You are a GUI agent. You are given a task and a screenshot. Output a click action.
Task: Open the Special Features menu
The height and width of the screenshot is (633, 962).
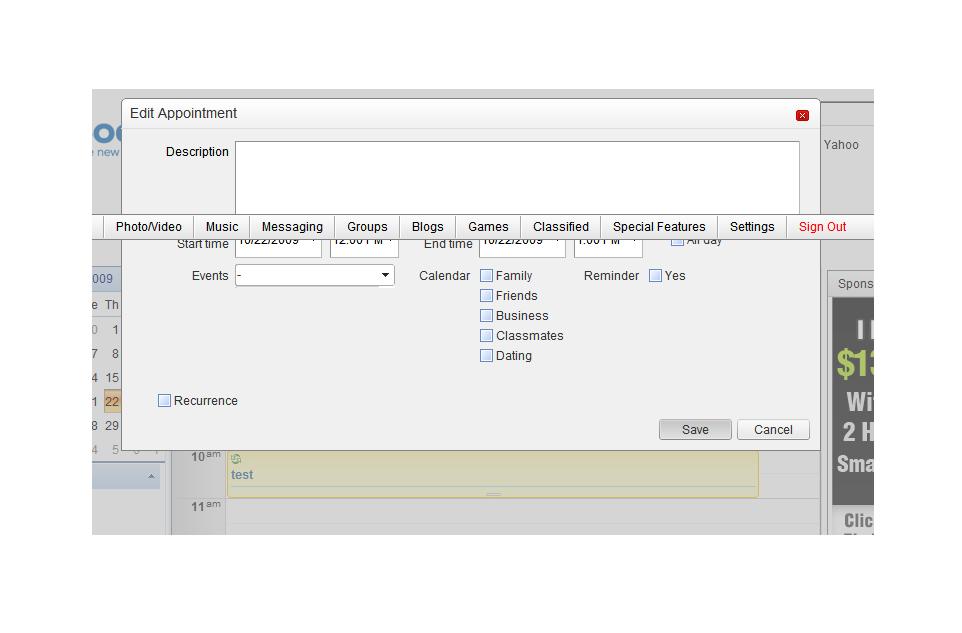(659, 227)
